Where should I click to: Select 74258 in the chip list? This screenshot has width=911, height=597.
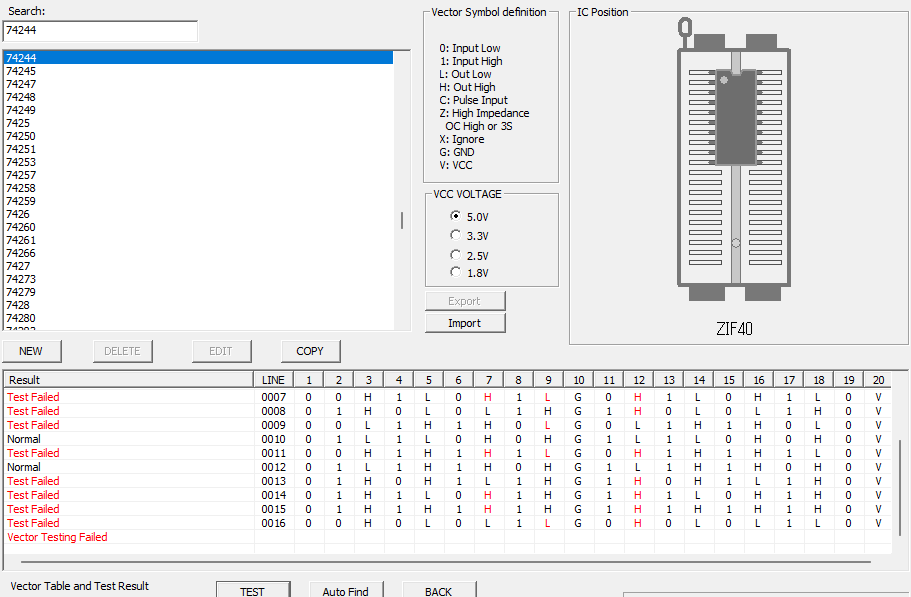pos(198,188)
